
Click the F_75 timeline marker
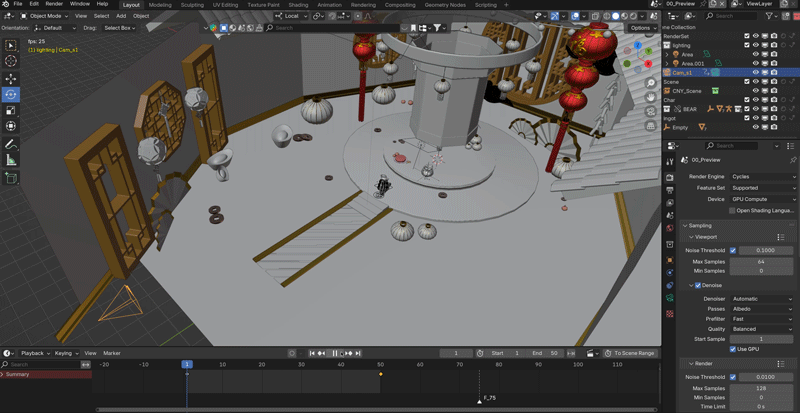pyautogui.click(x=479, y=402)
